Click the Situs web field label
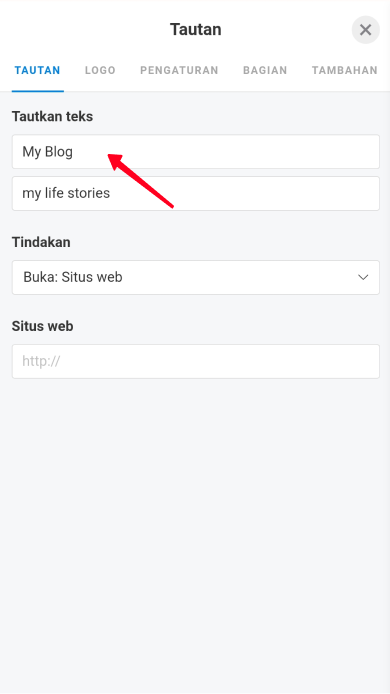The image size is (390, 694). 42,326
